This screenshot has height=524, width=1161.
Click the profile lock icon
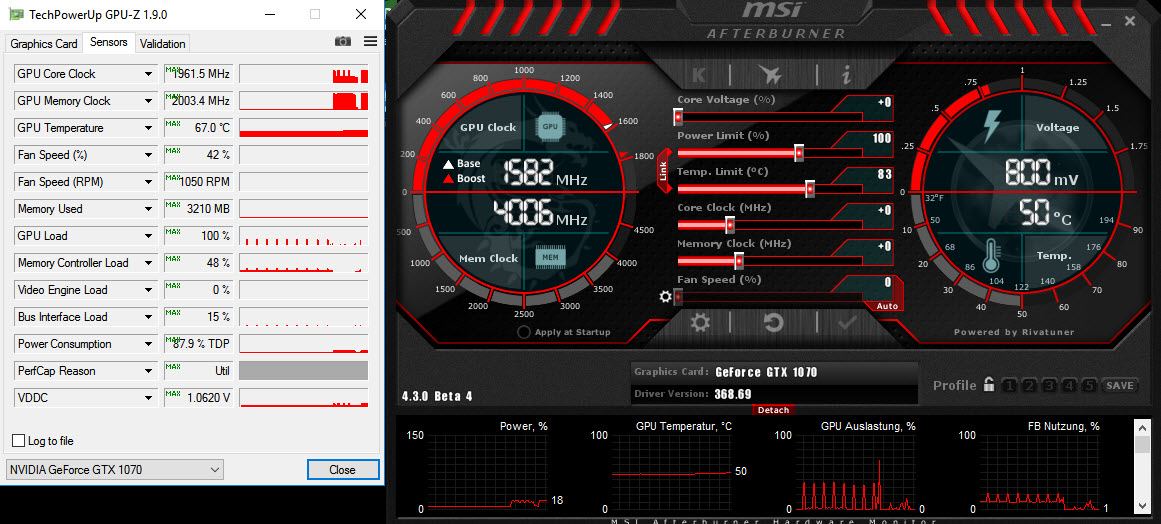988,385
